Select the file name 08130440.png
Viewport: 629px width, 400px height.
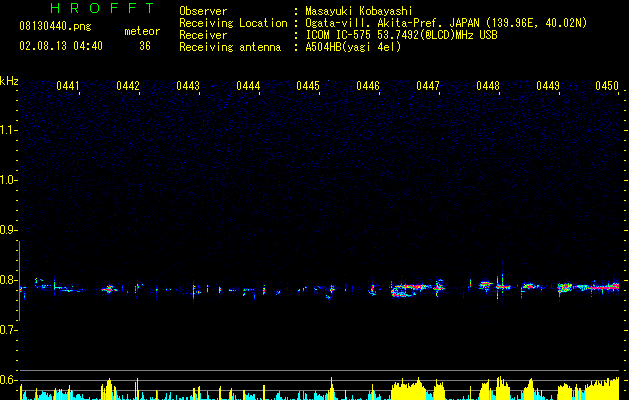coord(55,27)
